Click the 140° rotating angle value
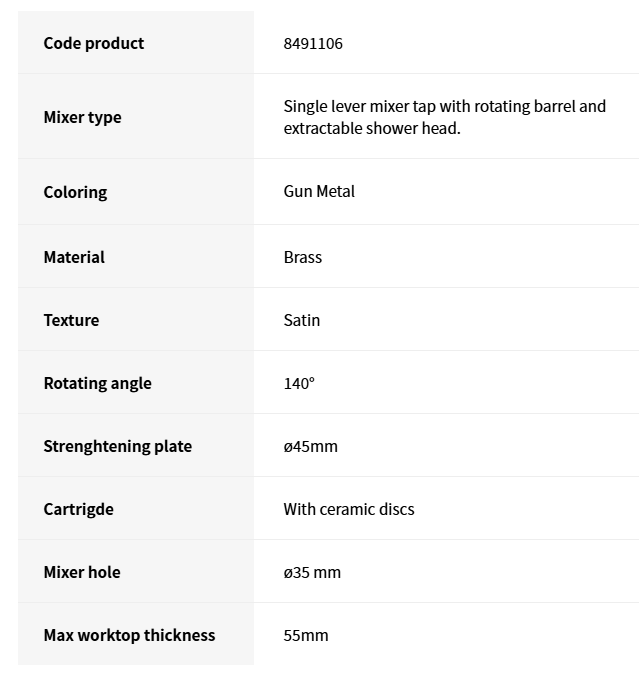639x675 pixels. tap(299, 383)
